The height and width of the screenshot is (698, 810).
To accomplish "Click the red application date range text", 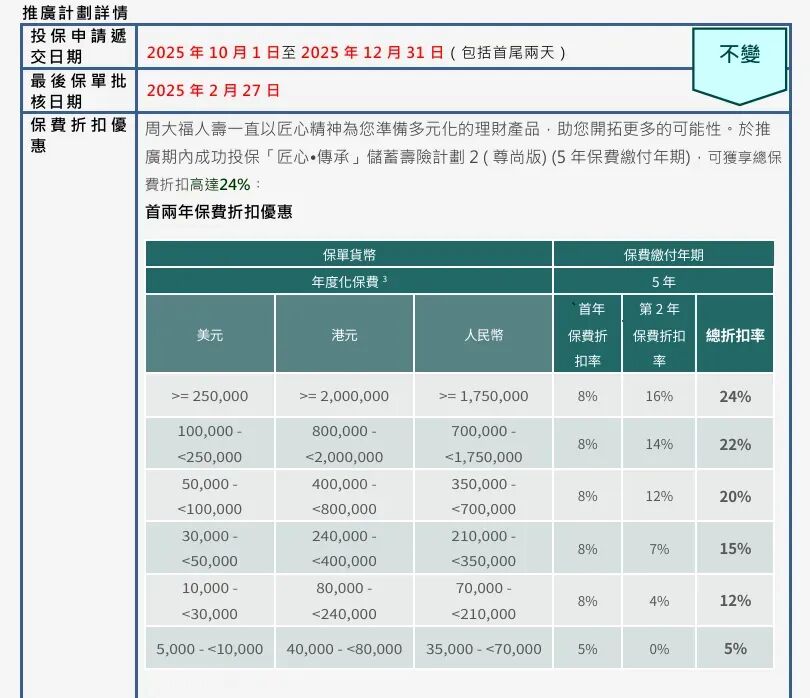I will click(x=295, y=52).
